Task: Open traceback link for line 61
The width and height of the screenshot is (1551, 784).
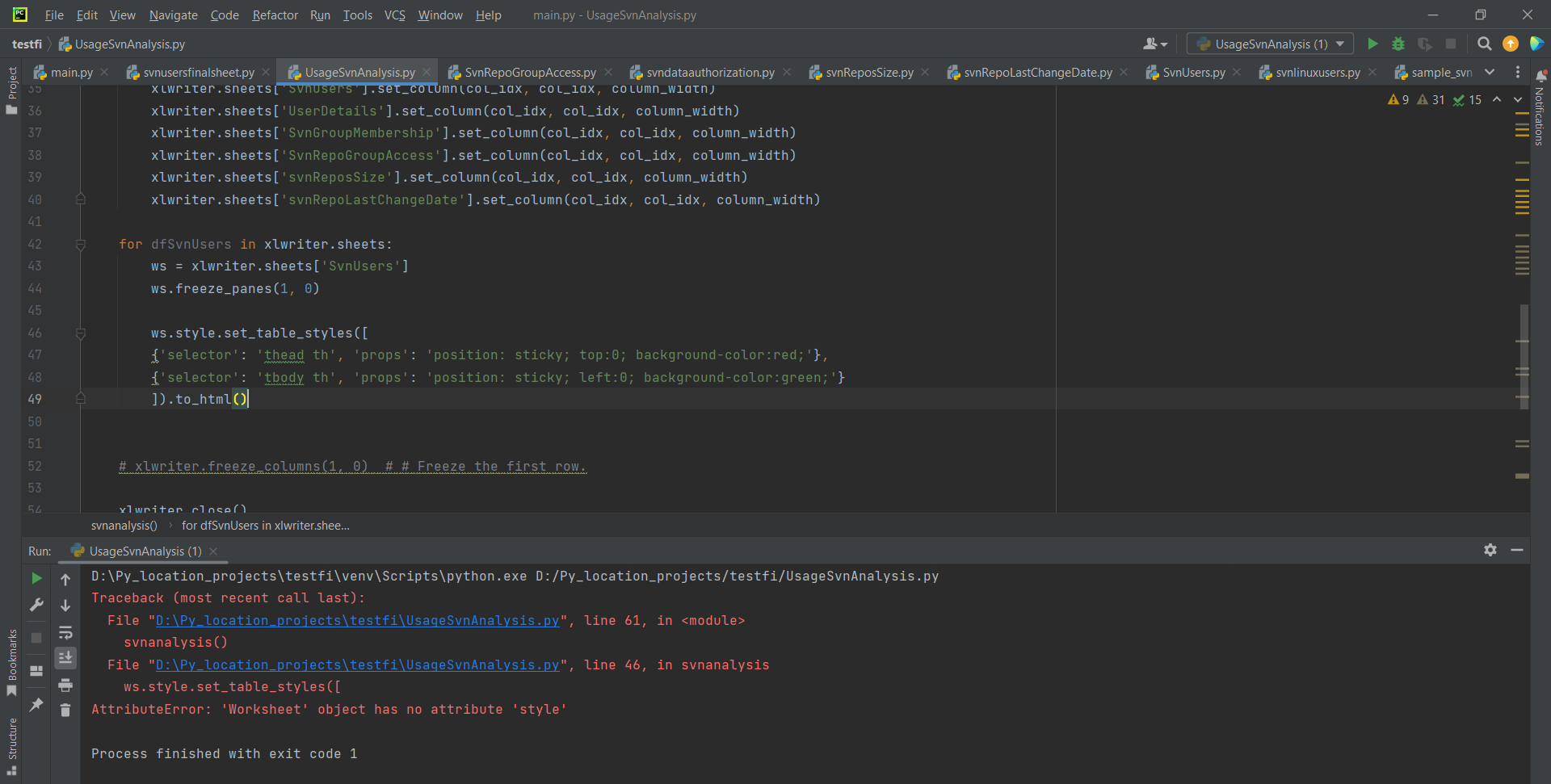Action: [357, 620]
